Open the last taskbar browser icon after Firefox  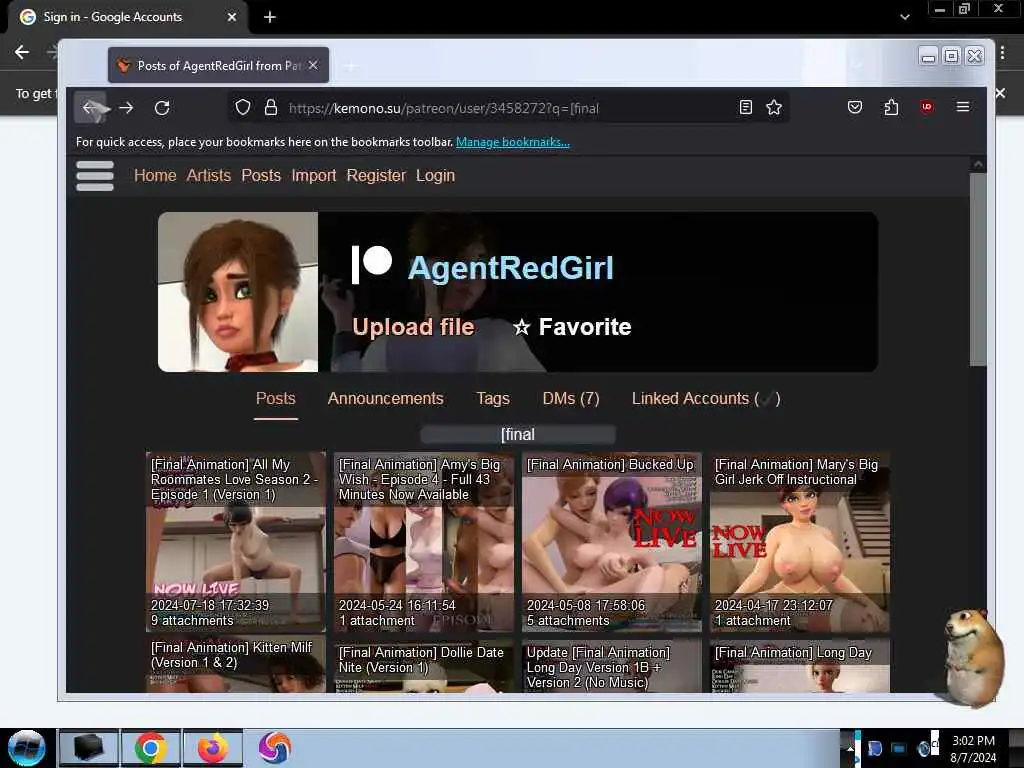click(x=274, y=748)
